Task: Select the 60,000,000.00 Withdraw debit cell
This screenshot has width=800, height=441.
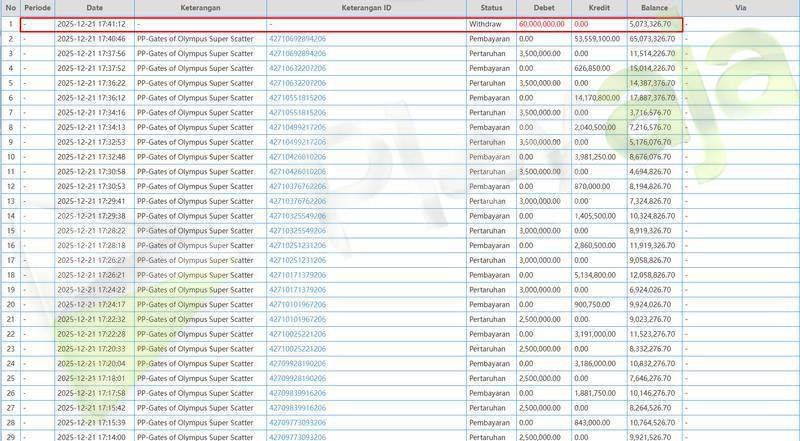Action: tap(543, 23)
